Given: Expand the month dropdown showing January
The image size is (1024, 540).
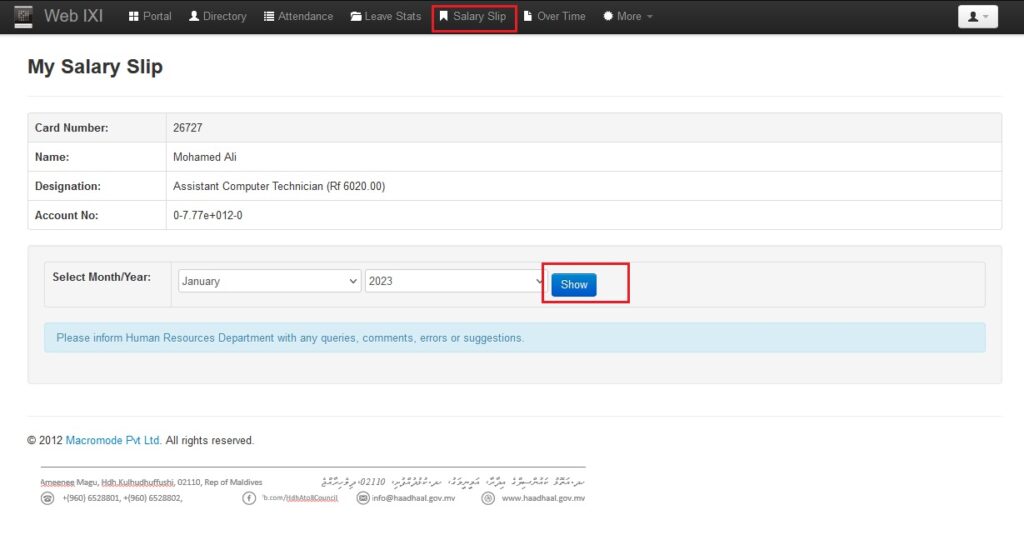Looking at the screenshot, I should (269, 281).
